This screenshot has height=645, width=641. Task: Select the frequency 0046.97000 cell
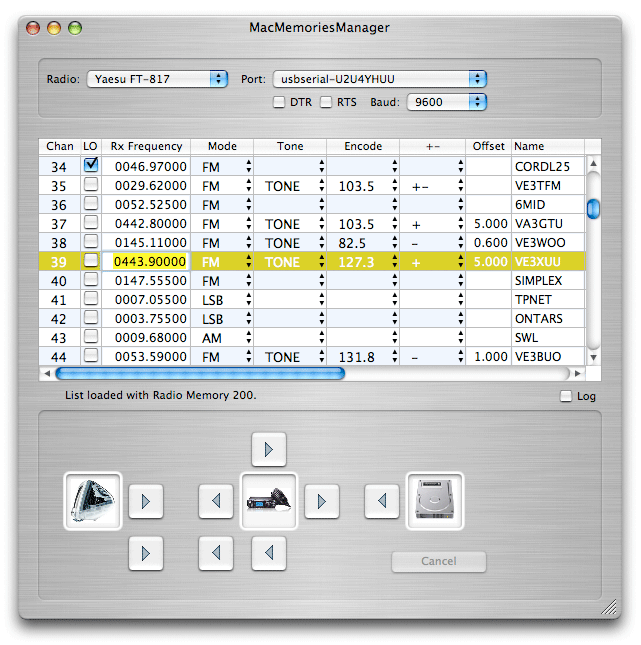pos(146,167)
